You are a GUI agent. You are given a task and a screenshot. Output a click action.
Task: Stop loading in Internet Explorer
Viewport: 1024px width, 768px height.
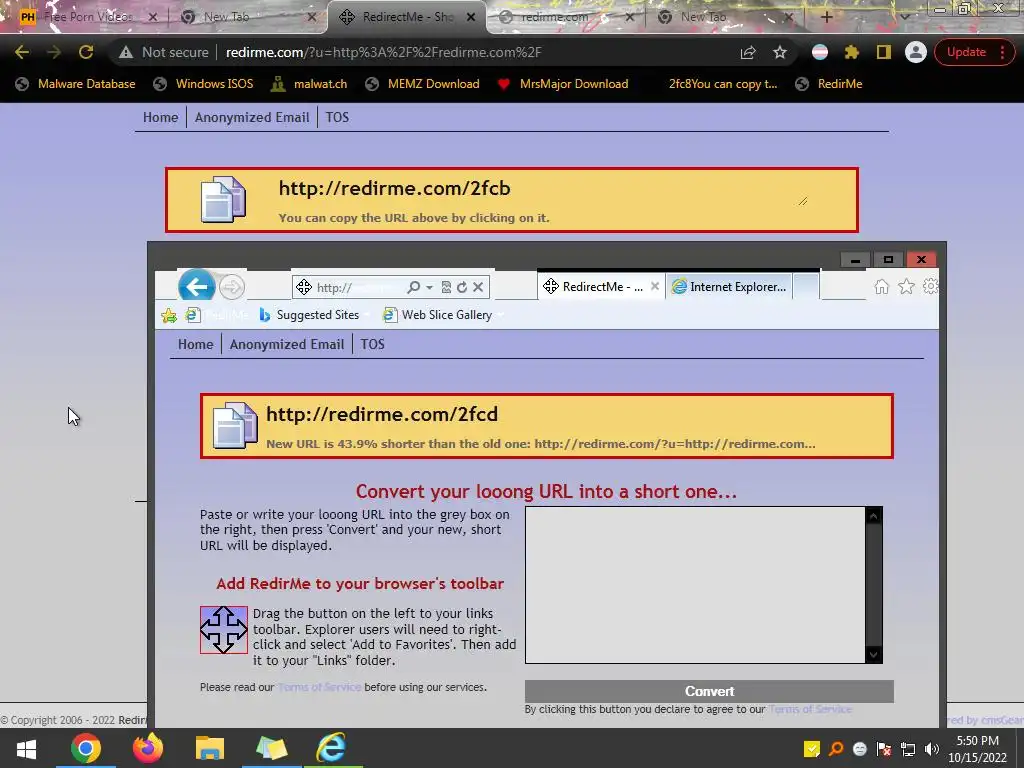(478, 287)
